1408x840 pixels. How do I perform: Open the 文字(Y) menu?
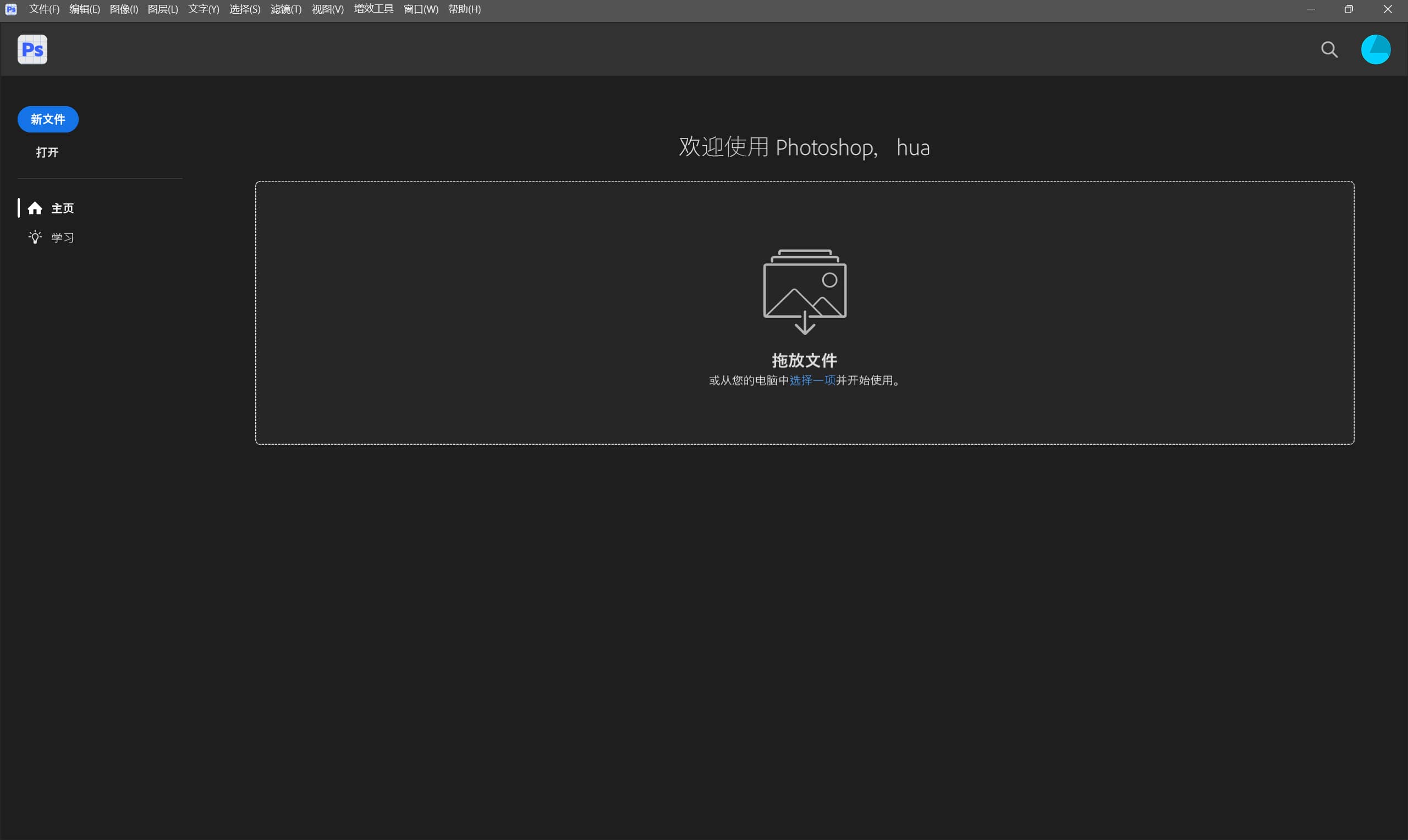pyautogui.click(x=204, y=9)
